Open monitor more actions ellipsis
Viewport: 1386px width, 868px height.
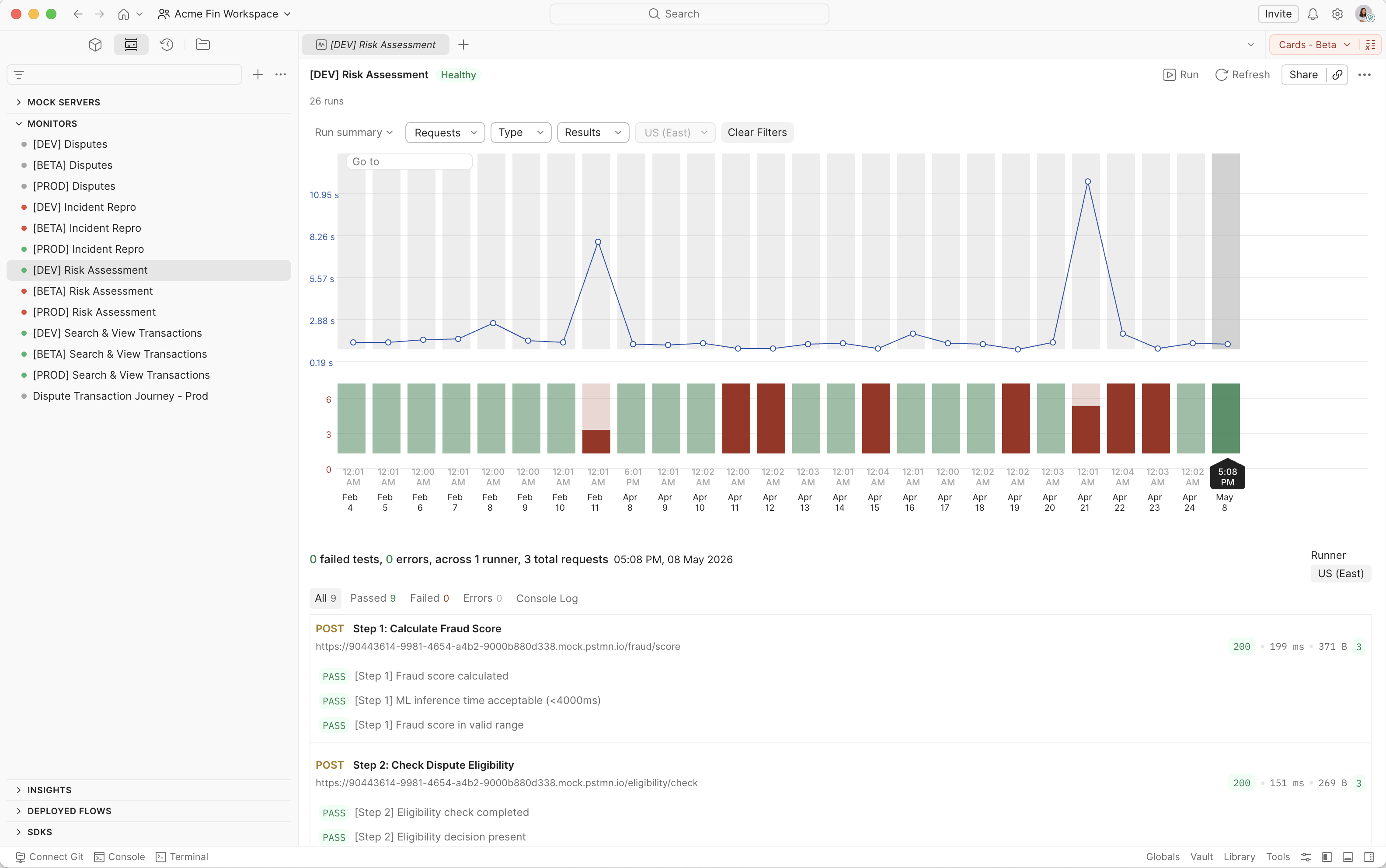[x=1365, y=75]
